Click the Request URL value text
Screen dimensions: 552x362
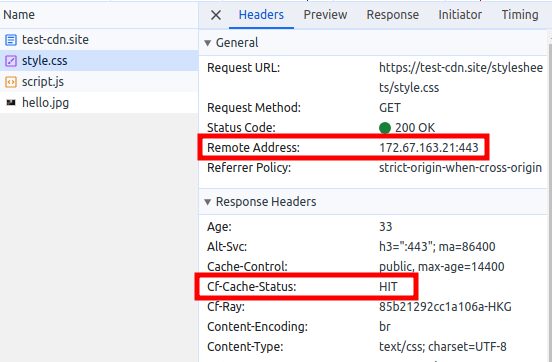click(461, 77)
